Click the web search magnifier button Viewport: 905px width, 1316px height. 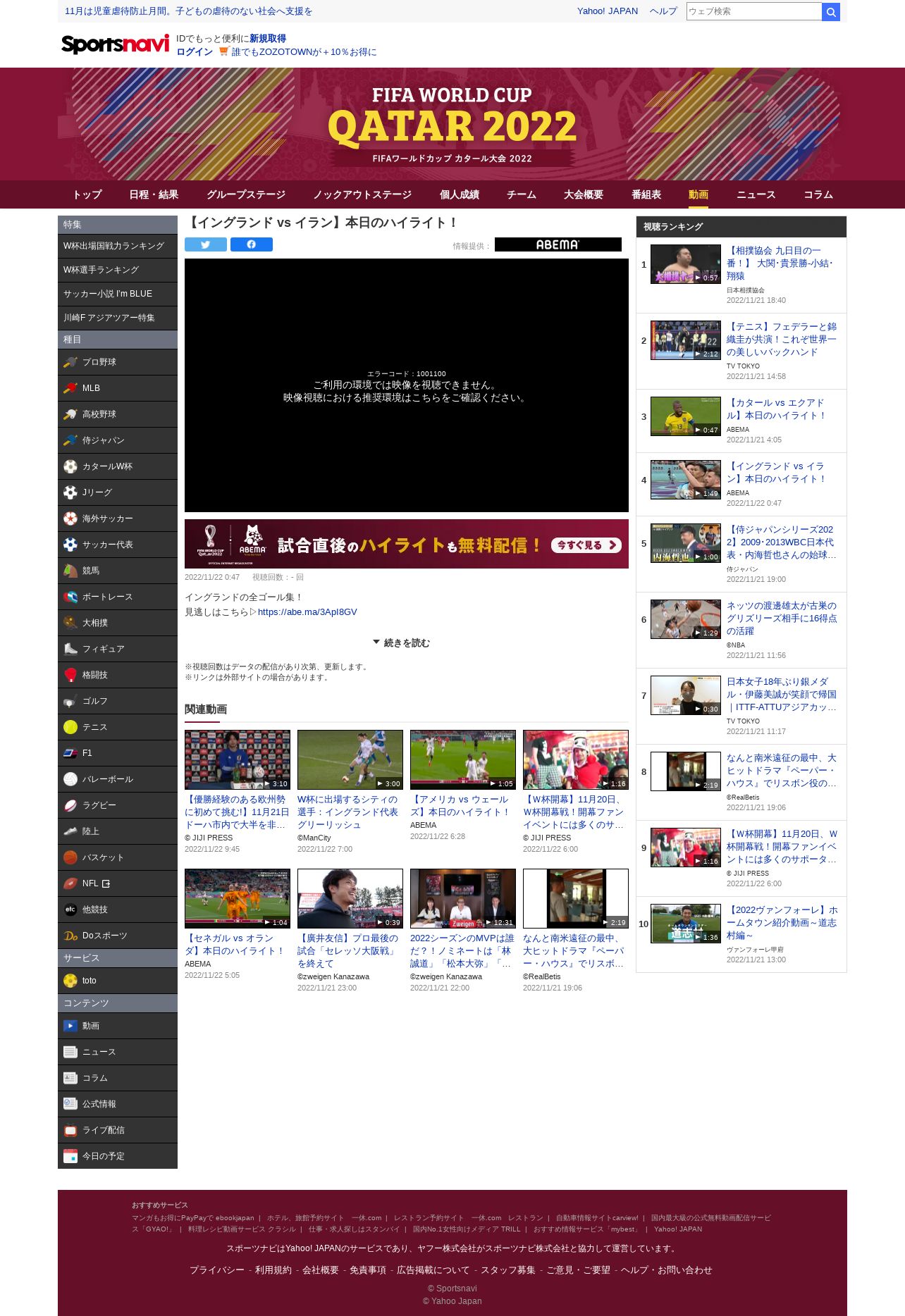pyautogui.click(x=831, y=11)
